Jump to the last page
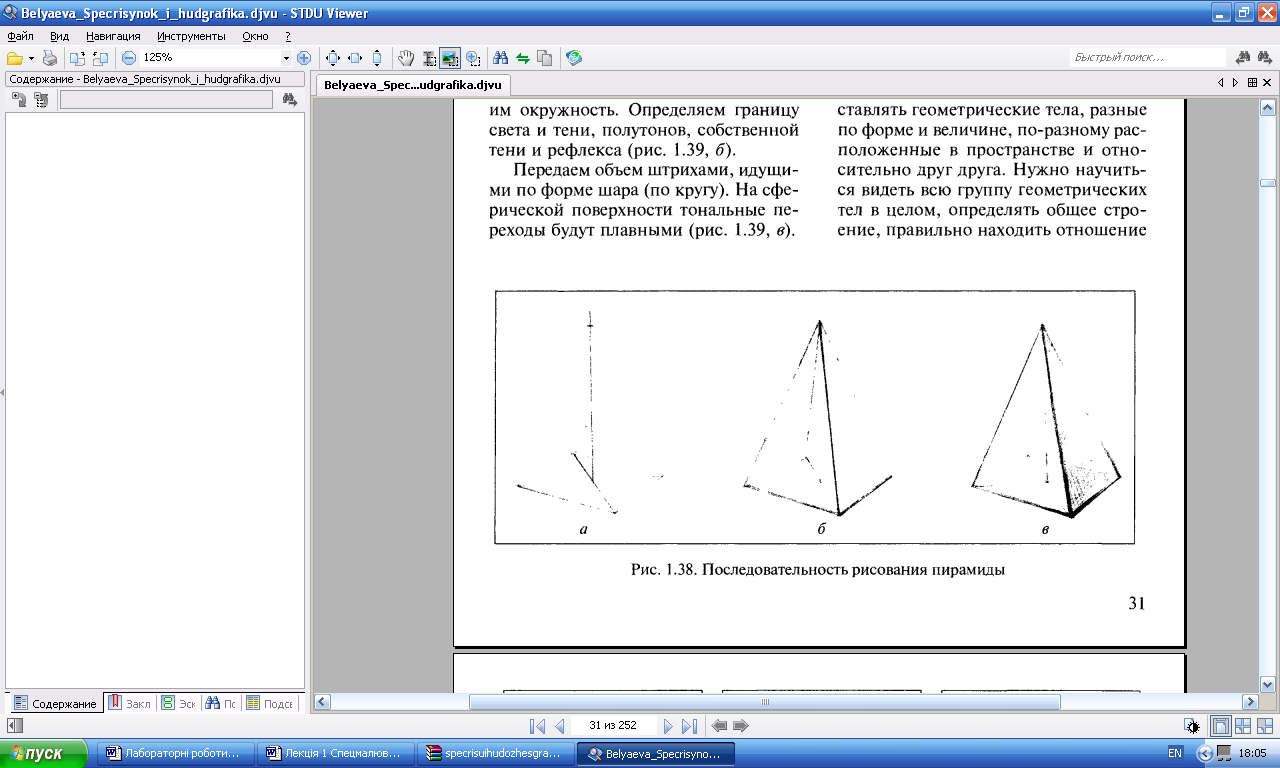1280x768 pixels. (690, 726)
